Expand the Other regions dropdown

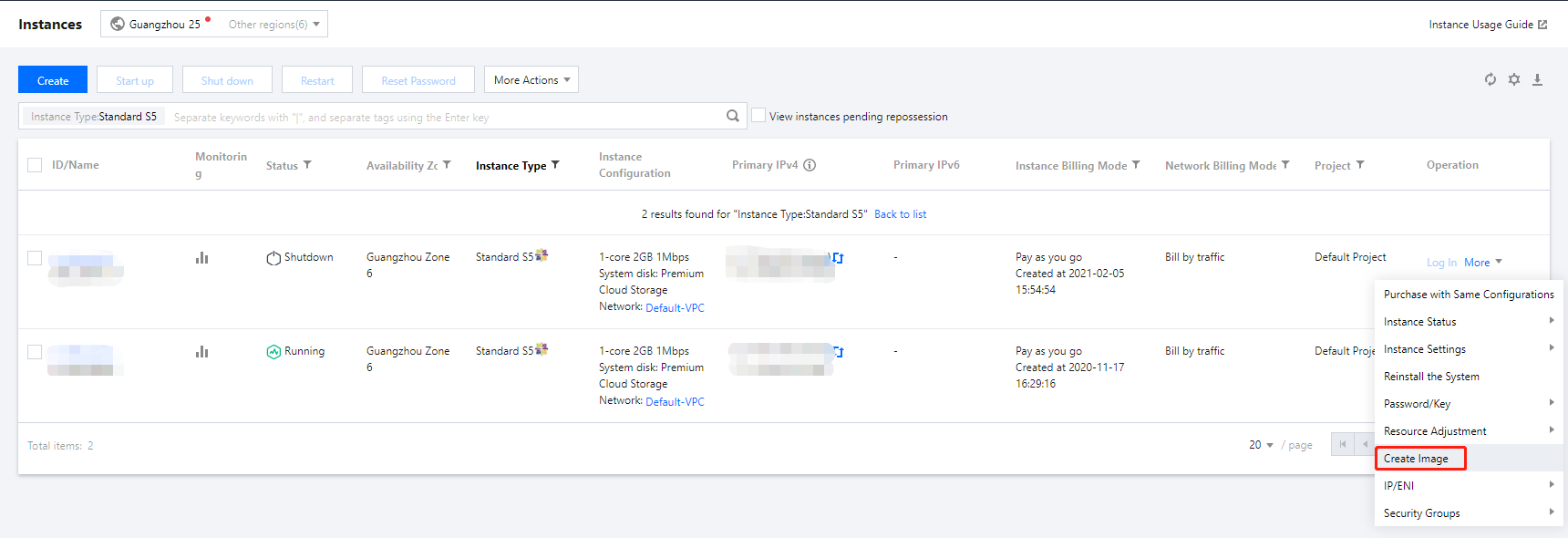273,25
